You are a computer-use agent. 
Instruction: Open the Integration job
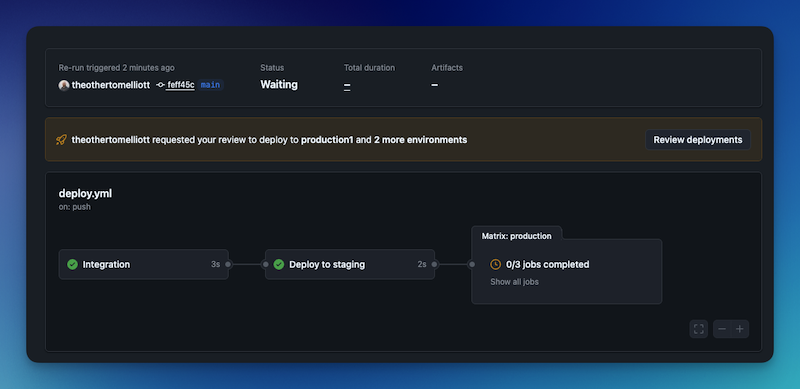coord(143,264)
